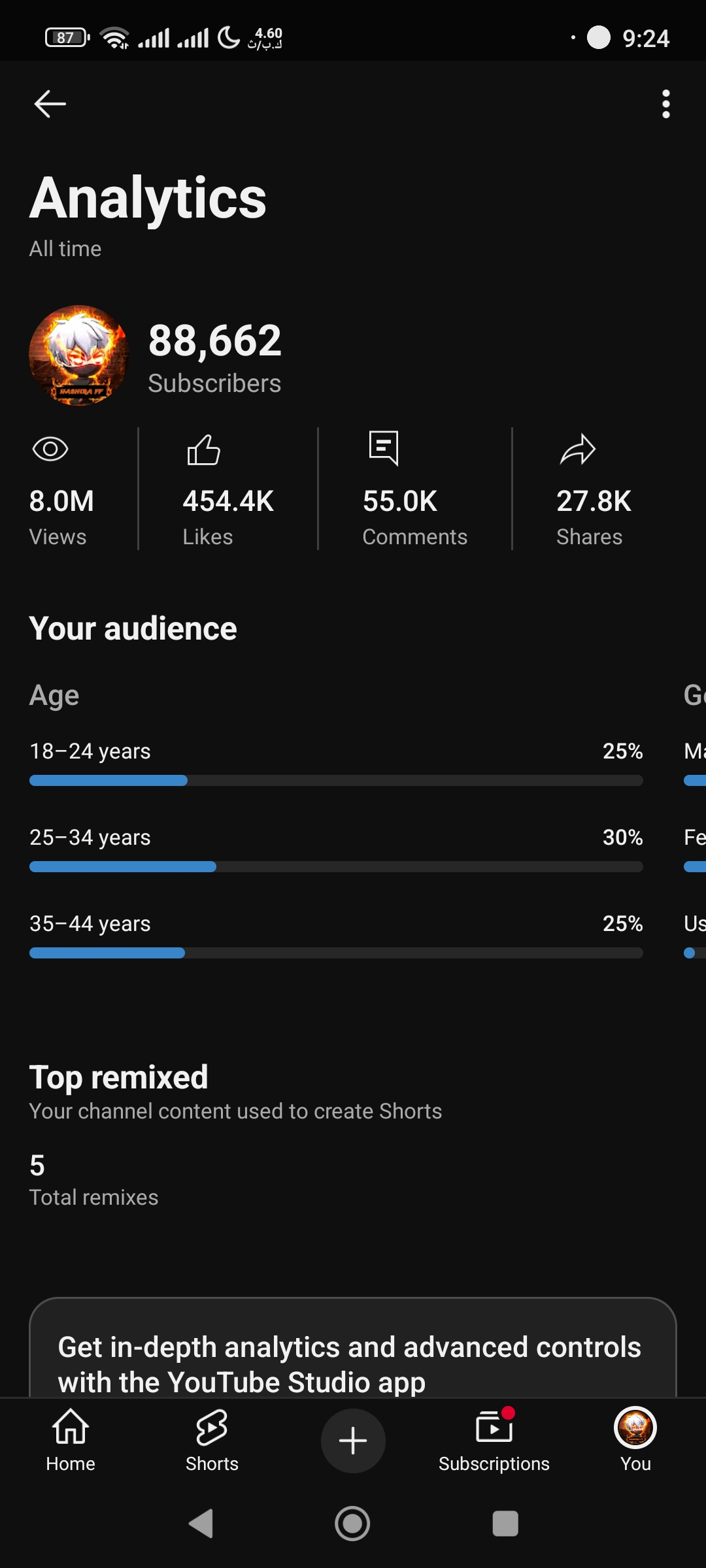Tap the Comments speech bubble icon

point(384,448)
